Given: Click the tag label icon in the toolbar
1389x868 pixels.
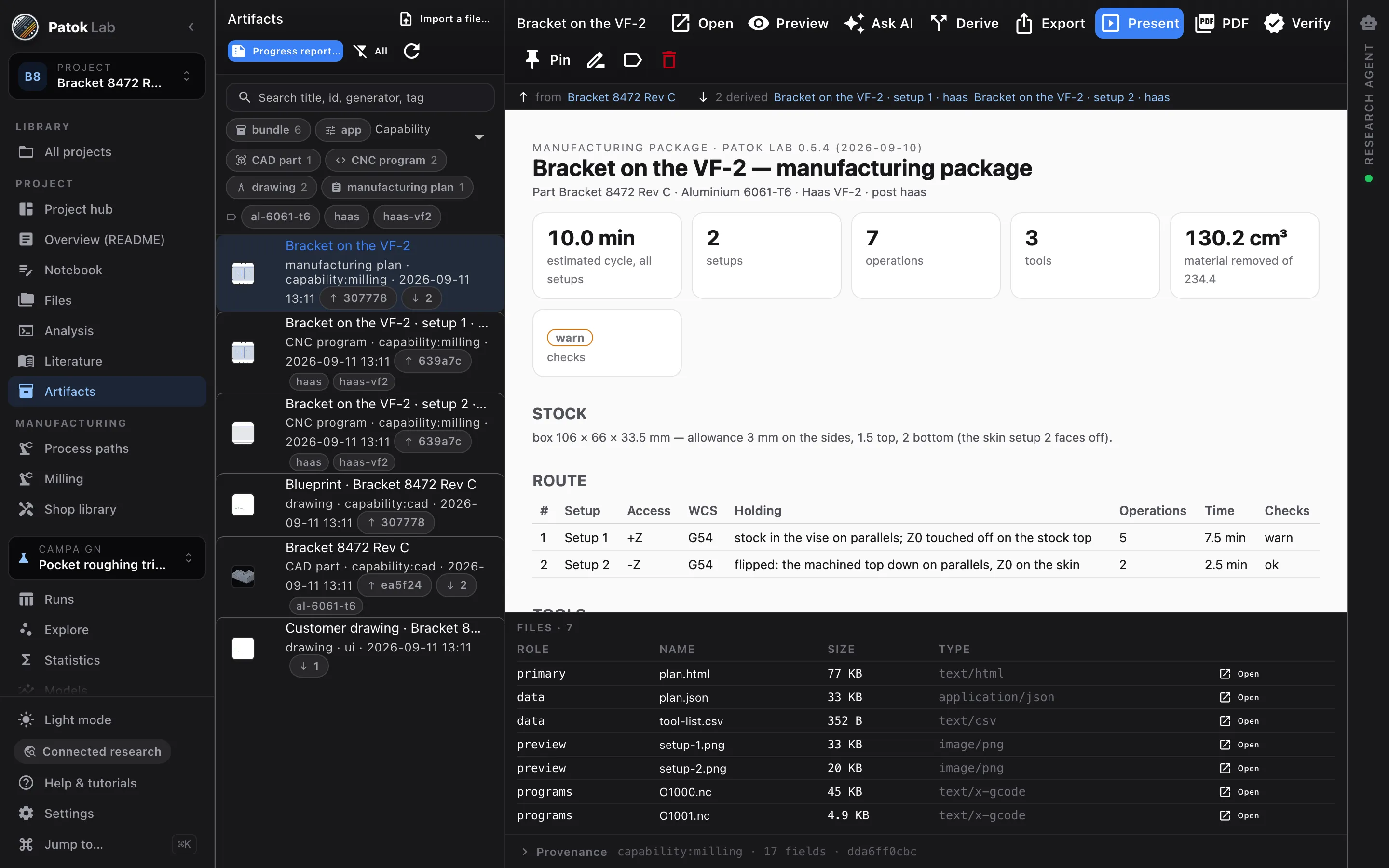Looking at the screenshot, I should click(x=632, y=60).
